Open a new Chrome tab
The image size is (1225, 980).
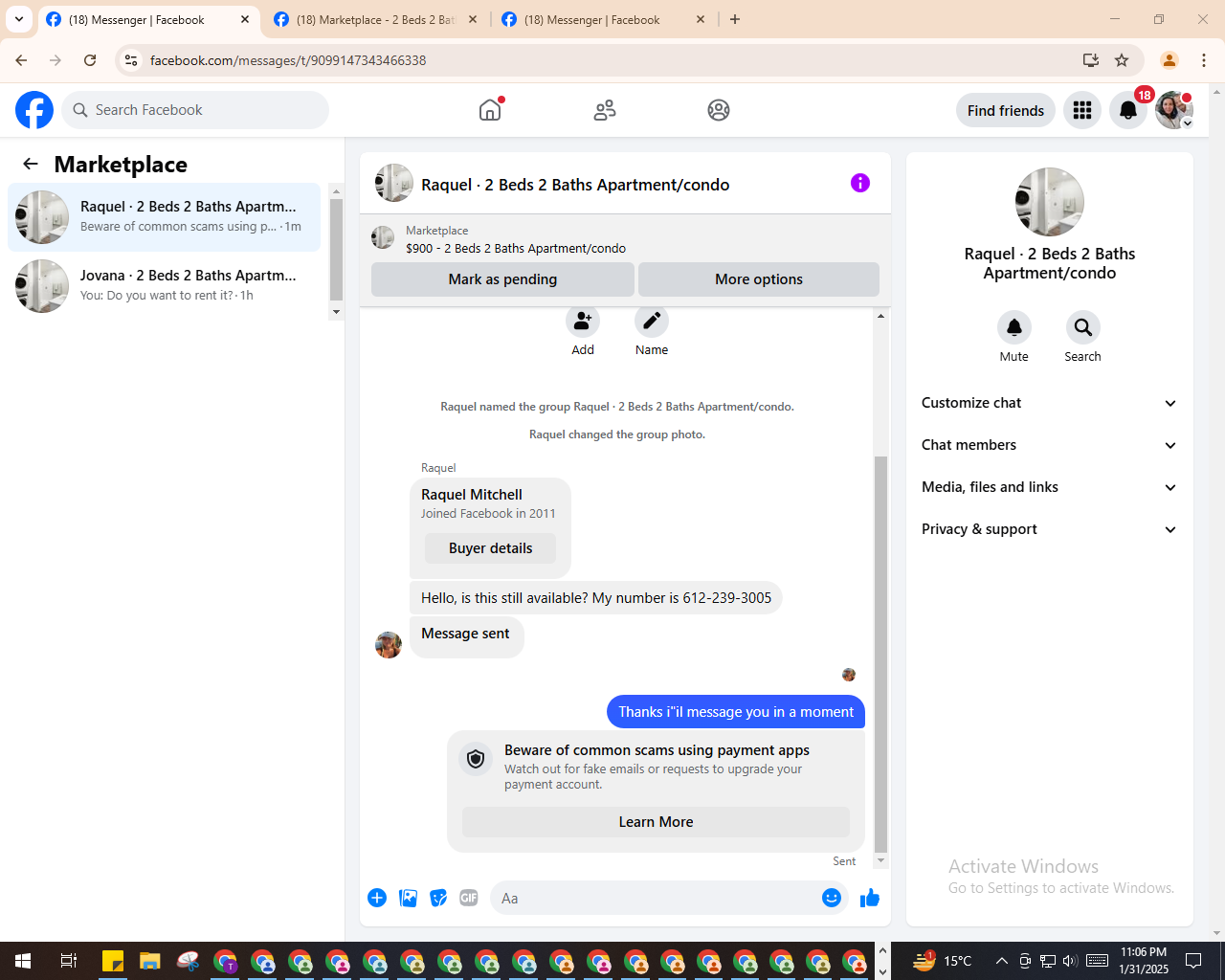(x=735, y=19)
